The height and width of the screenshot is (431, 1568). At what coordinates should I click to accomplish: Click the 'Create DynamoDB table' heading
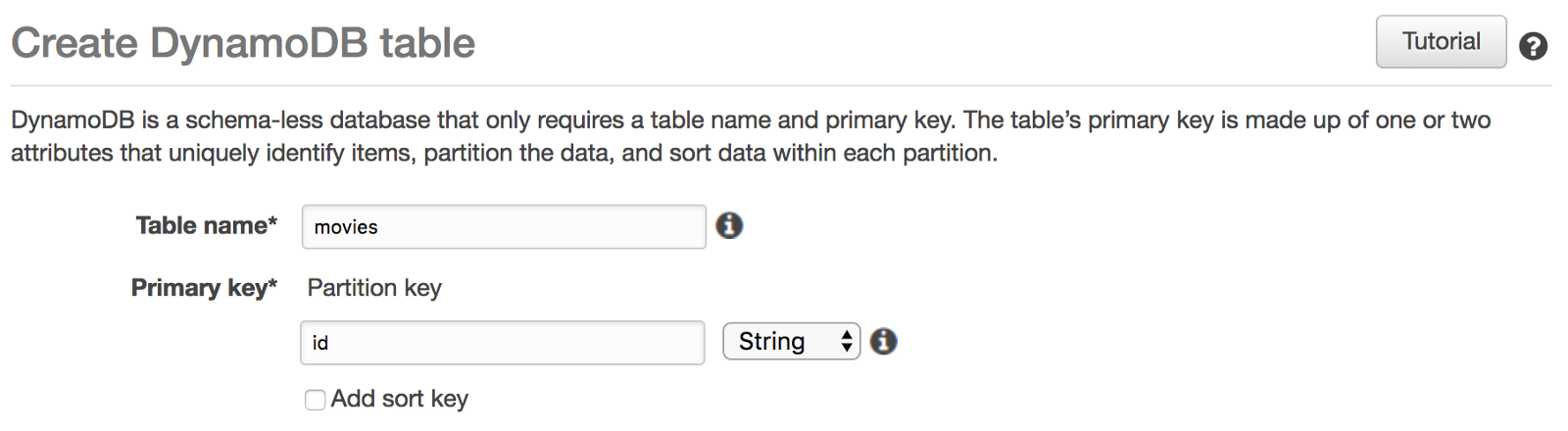point(243,43)
